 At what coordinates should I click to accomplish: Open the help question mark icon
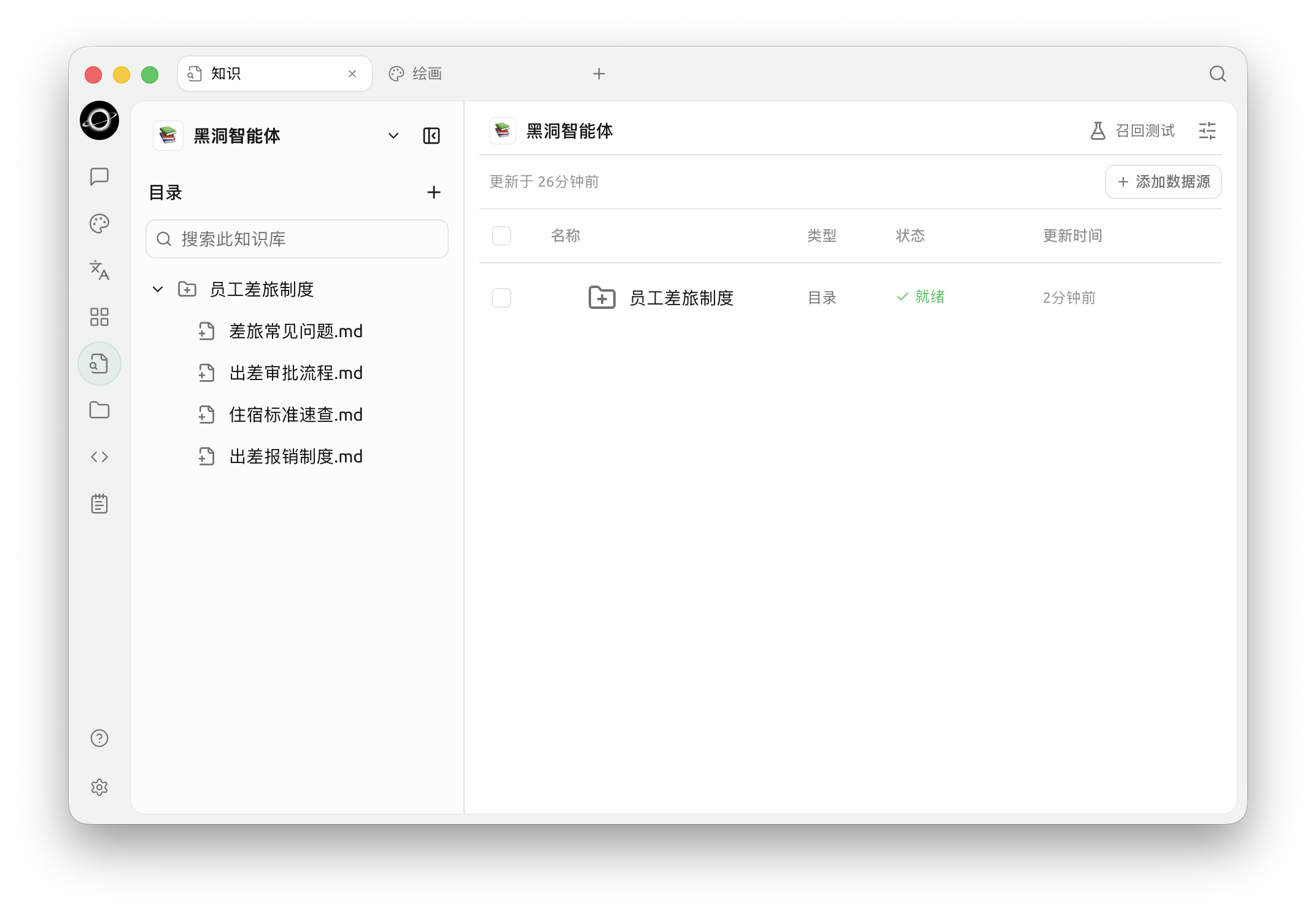point(99,738)
